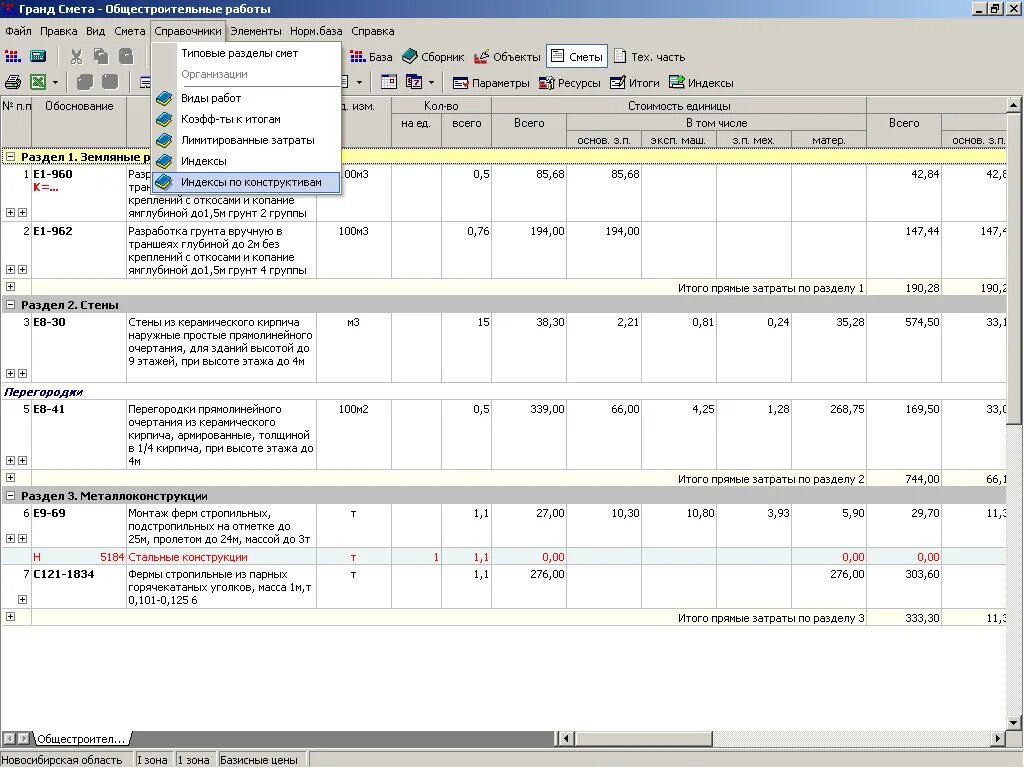Click vertical scrollbar down arrow

1013,722
